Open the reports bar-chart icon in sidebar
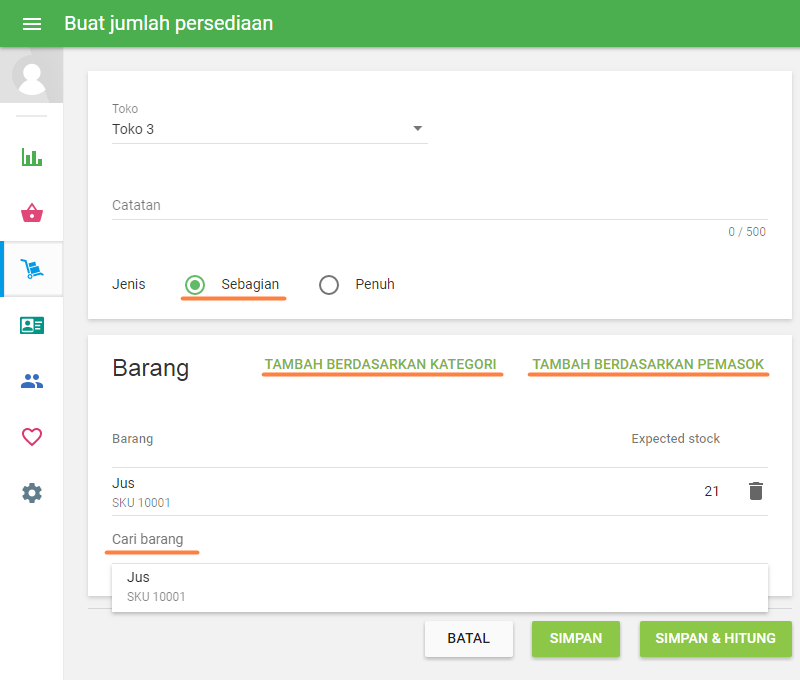Image resolution: width=800 pixels, height=680 pixels. pyautogui.click(x=31, y=157)
